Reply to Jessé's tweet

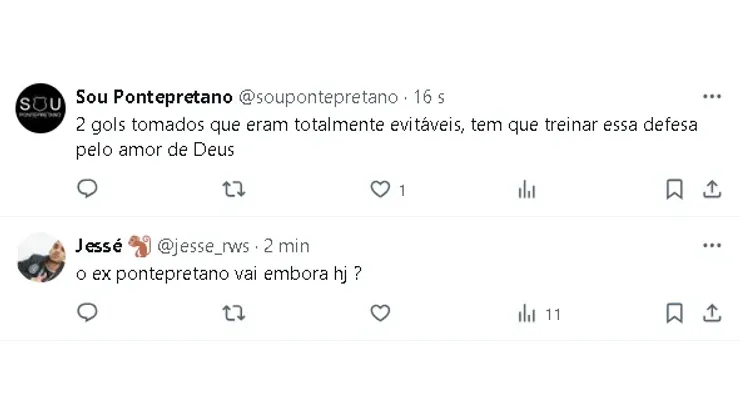coord(87,313)
